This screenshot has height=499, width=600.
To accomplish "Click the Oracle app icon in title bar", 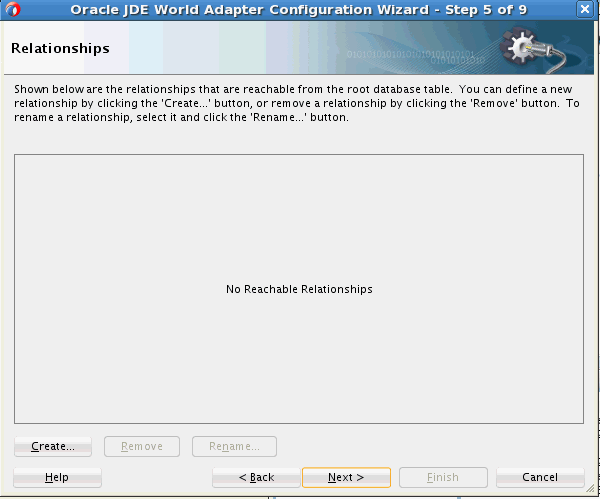I will tap(13, 9).
